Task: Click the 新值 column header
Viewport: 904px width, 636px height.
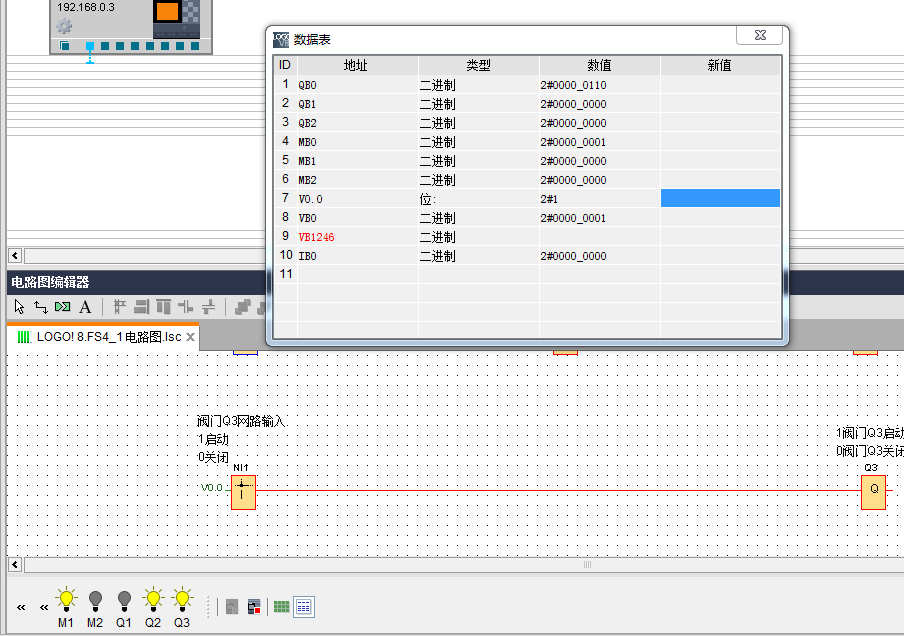Action: (720, 65)
